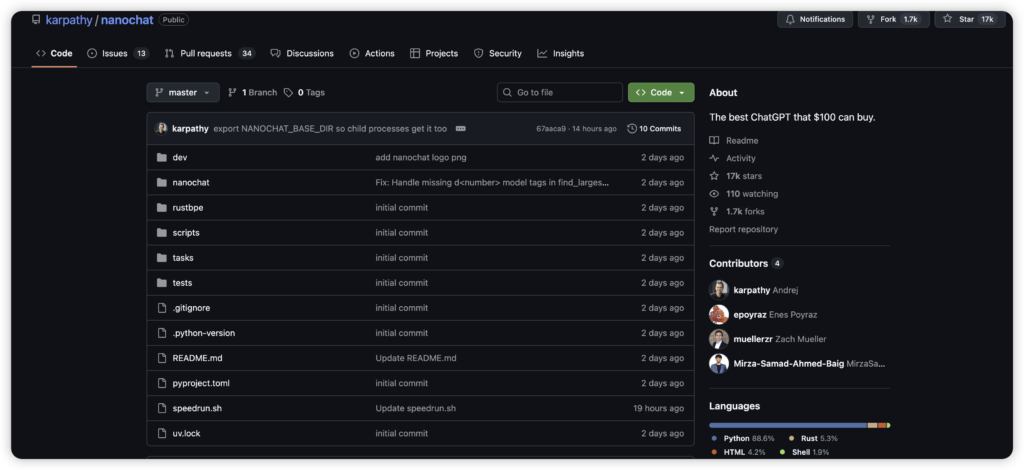This screenshot has height=470, width=1024.
Task: Fork the nanochat repository
Action: (869, 19)
